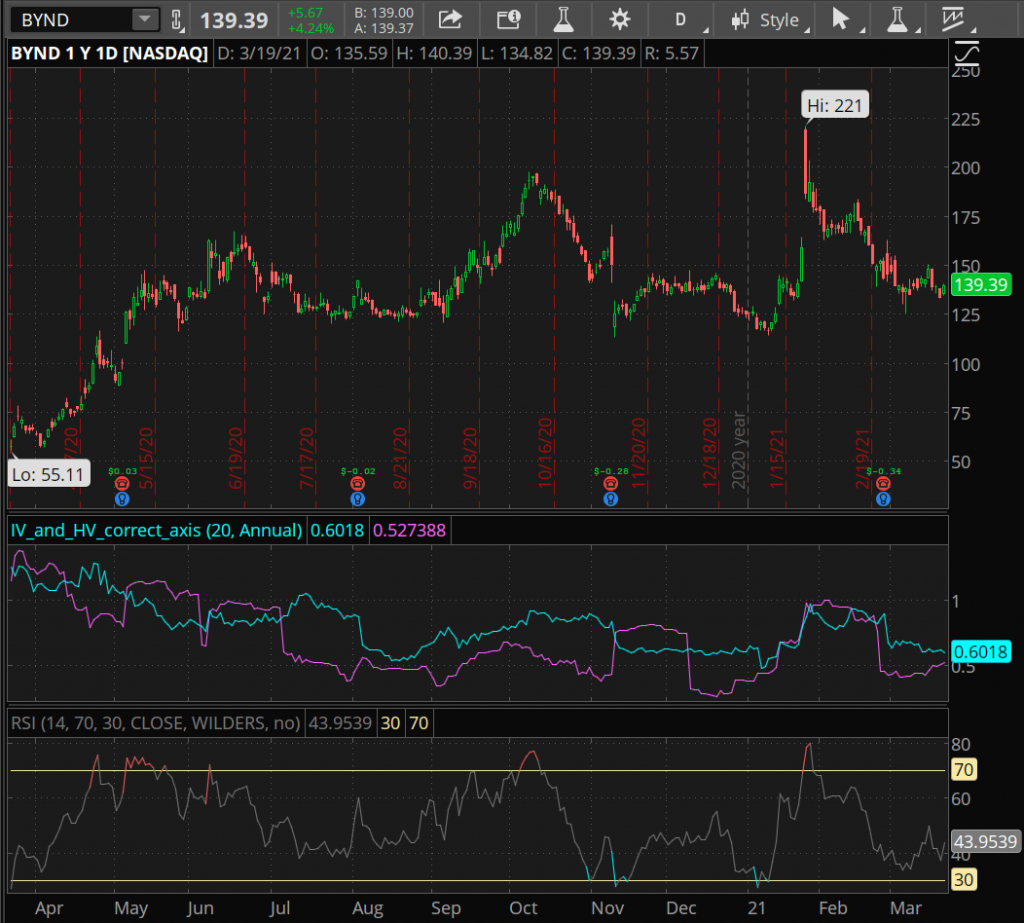Click the range value R: 5.57

(671, 54)
